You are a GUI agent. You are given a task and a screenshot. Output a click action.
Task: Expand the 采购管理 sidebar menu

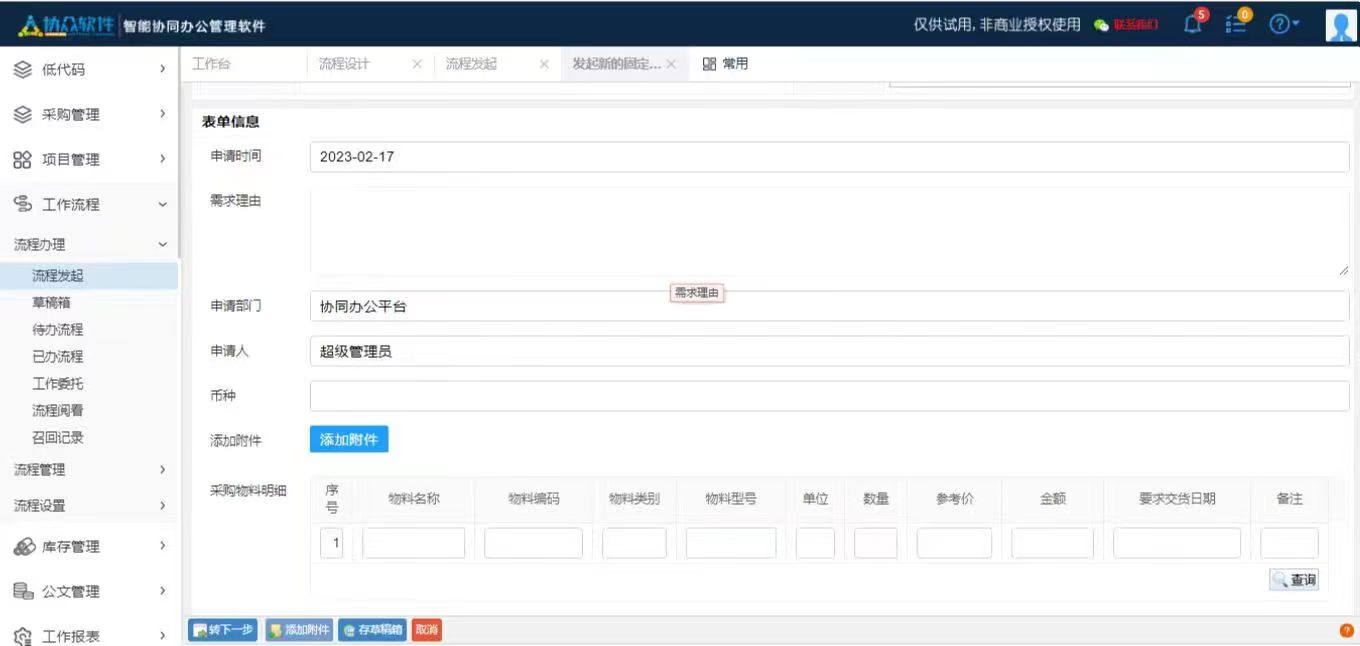click(x=90, y=114)
